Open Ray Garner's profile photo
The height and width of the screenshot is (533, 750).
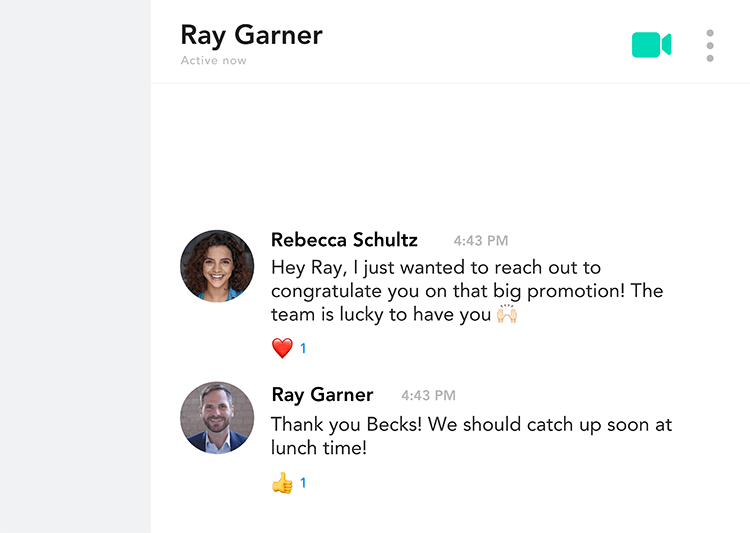217,418
